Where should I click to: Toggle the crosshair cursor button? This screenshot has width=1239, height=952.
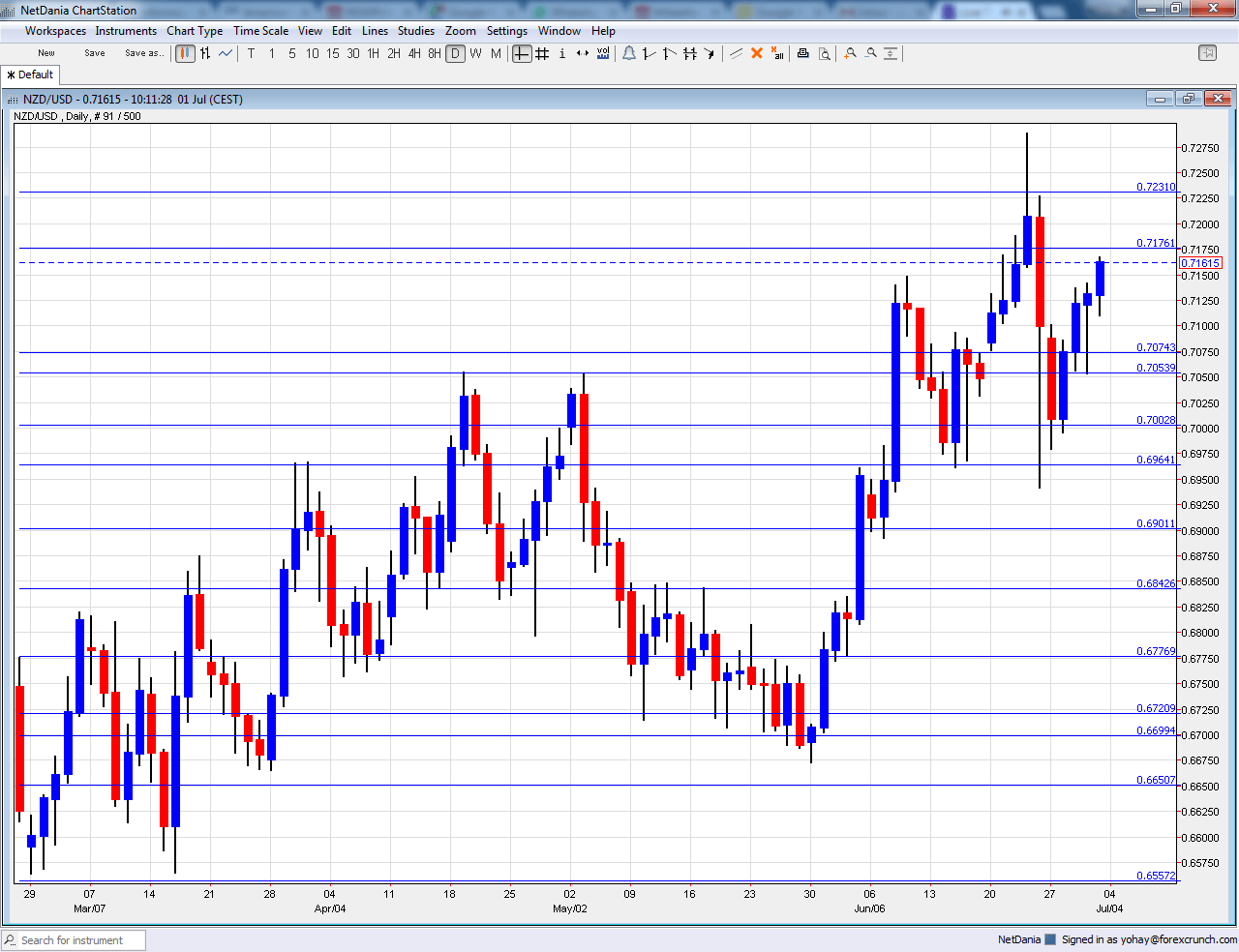522,53
